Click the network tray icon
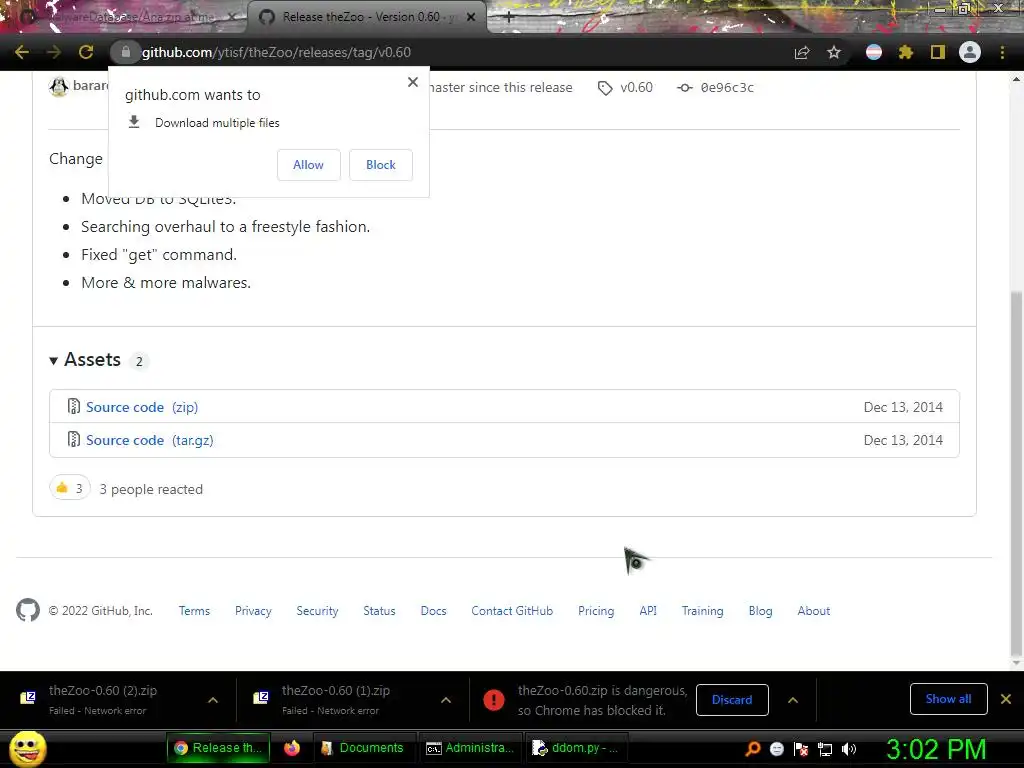The image size is (1024, 768). point(825,749)
